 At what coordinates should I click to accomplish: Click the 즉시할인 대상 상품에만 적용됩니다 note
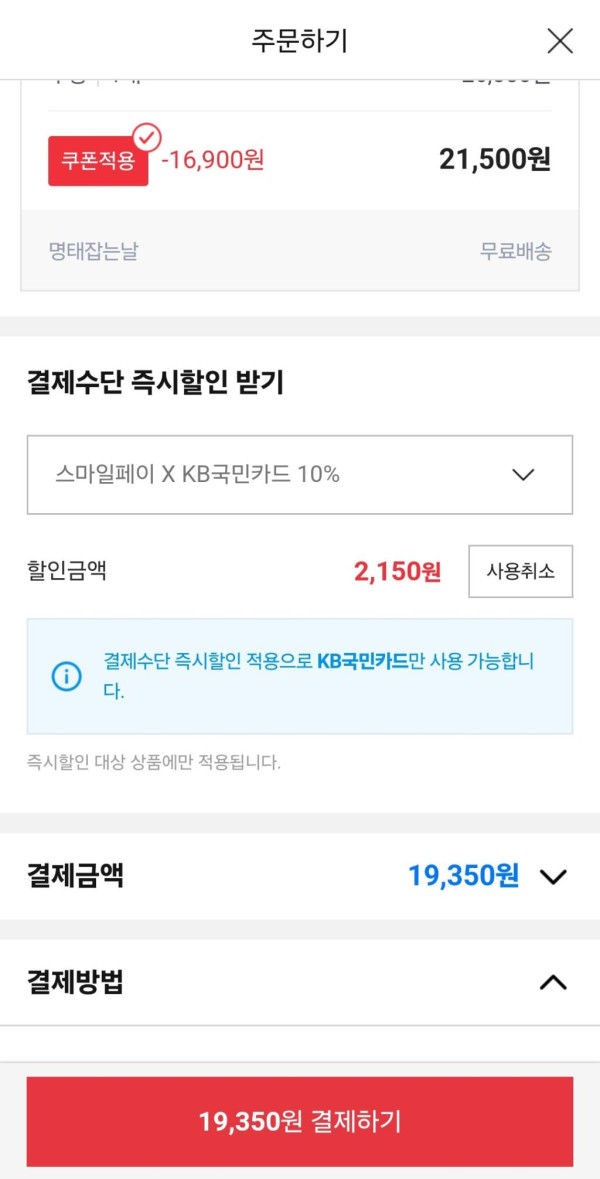pyautogui.click(x=154, y=763)
